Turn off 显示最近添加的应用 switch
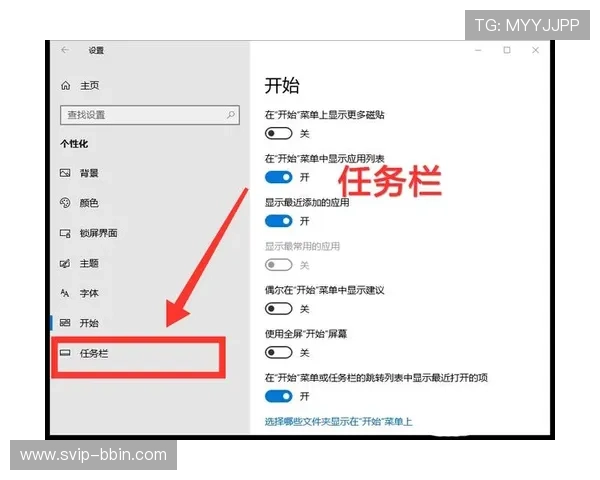This screenshot has width=600, height=480. [x=279, y=221]
